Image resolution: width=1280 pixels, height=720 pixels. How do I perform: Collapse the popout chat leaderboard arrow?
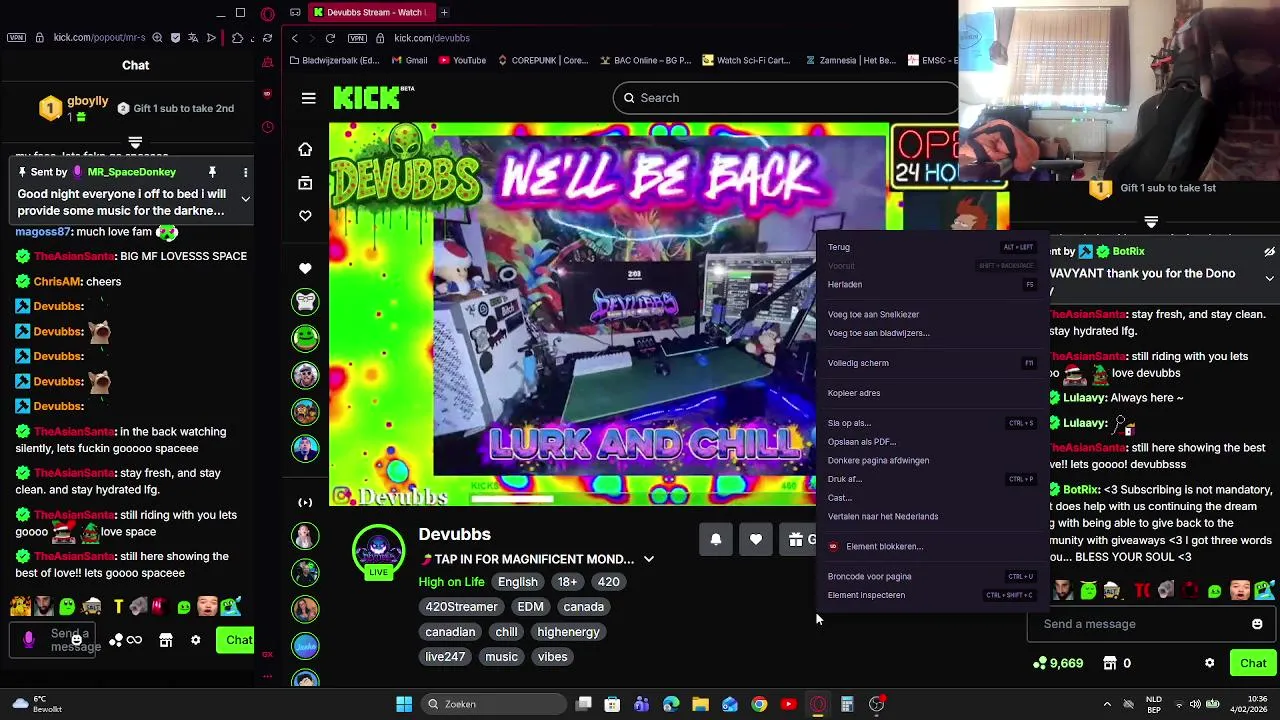click(135, 142)
